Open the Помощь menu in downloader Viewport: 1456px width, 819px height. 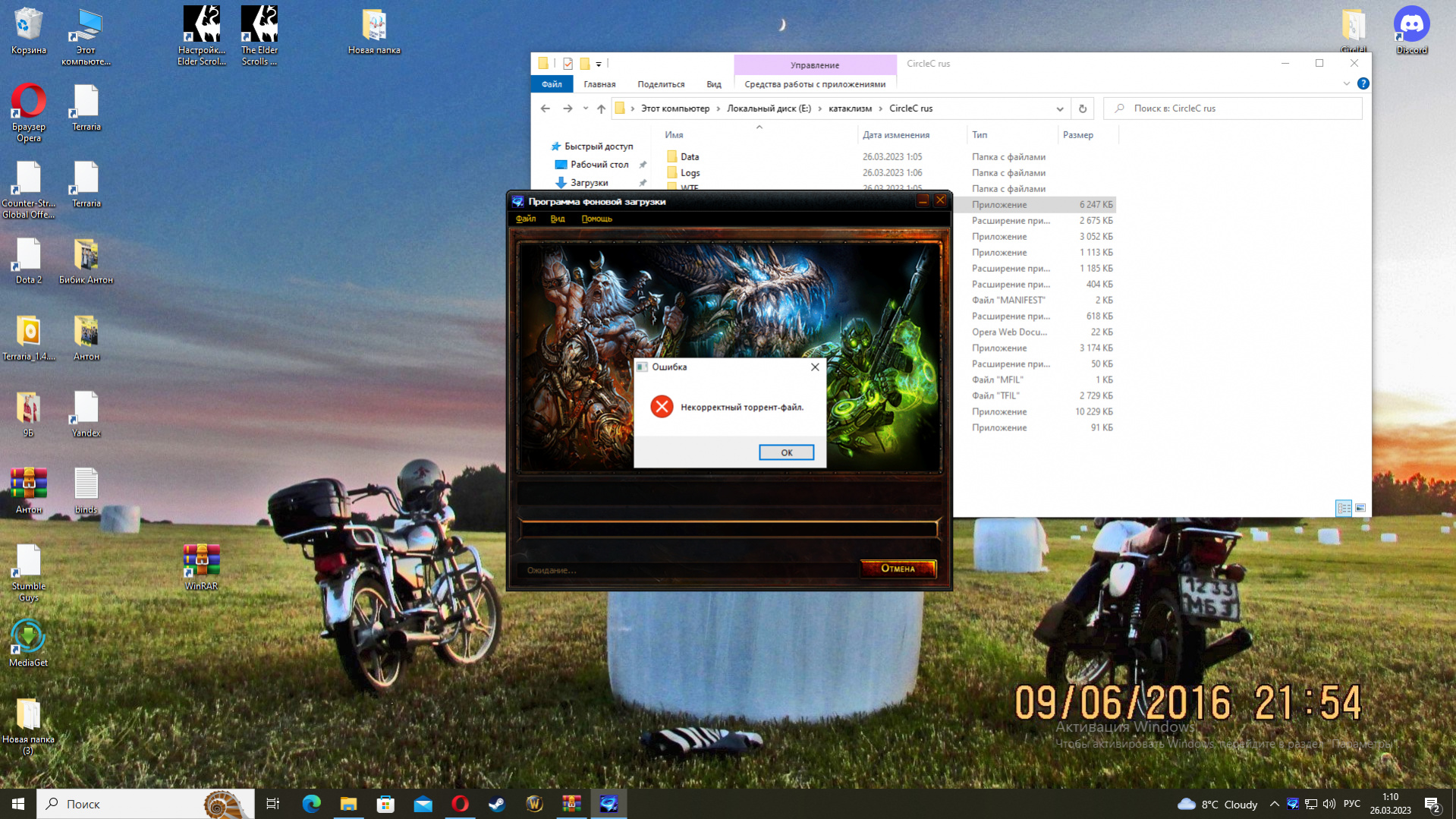pyautogui.click(x=596, y=219)
